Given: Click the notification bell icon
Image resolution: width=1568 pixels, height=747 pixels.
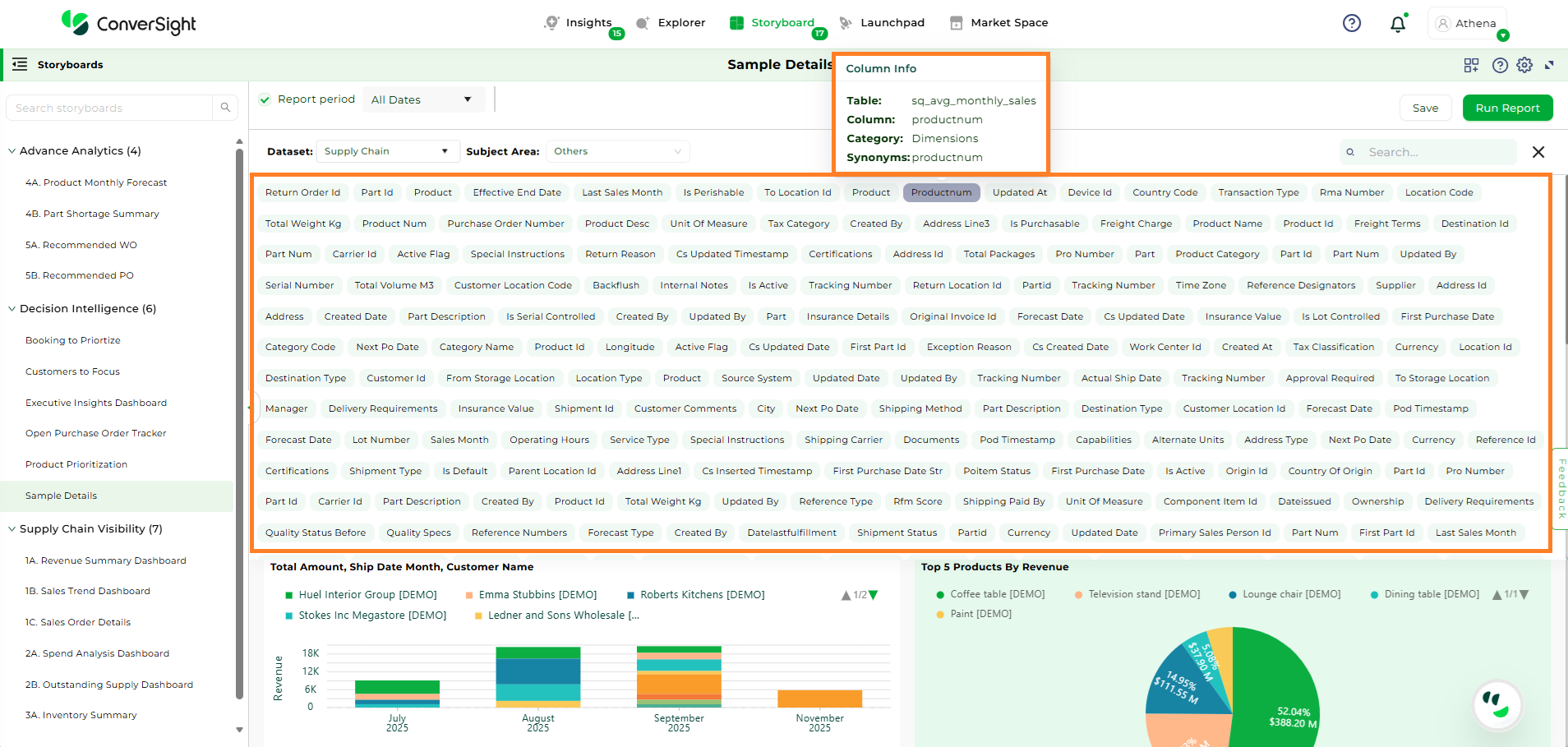Looking at the screenshot, I should tap(1397, 24).
